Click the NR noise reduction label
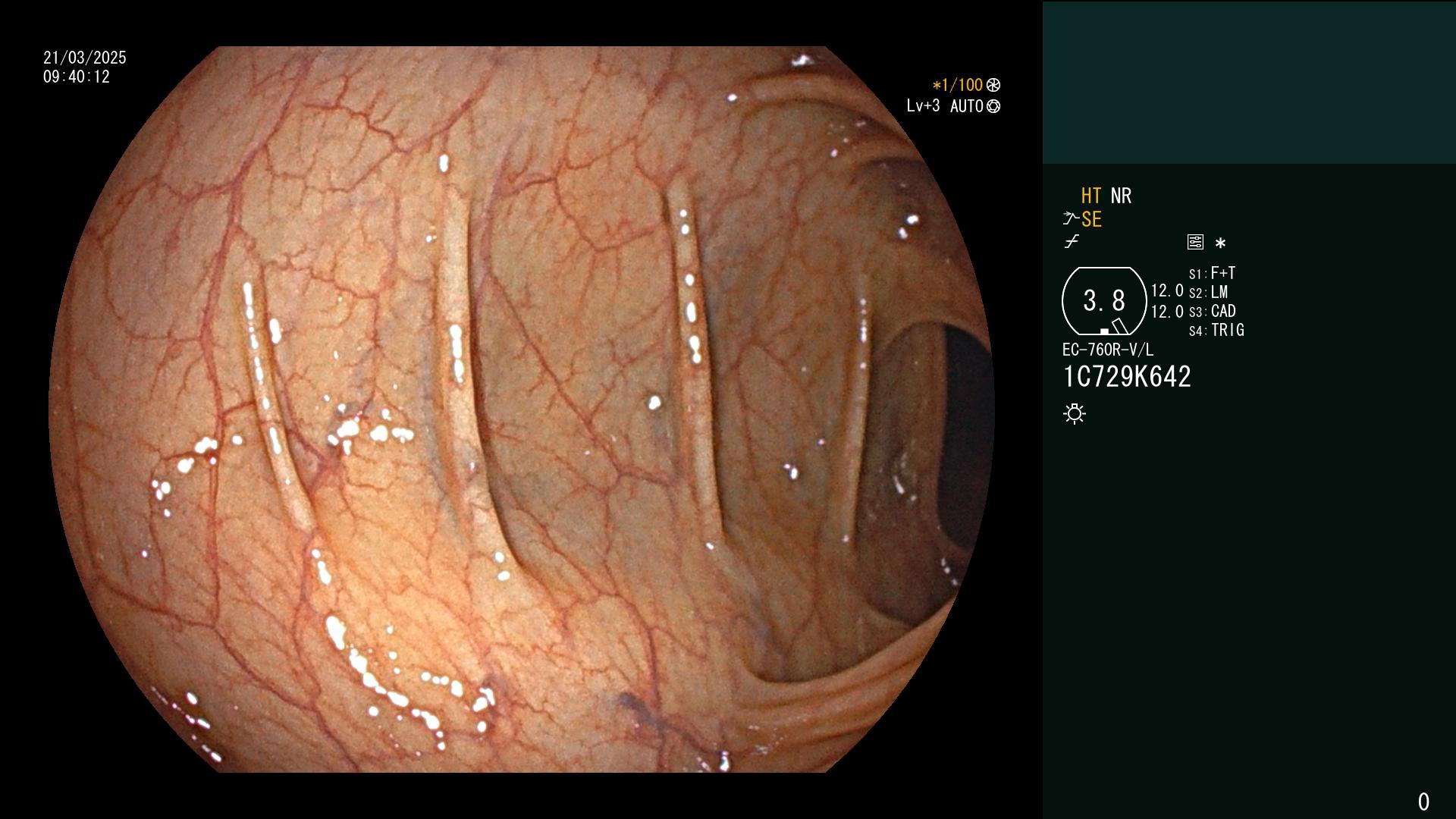 [1121, 196]
